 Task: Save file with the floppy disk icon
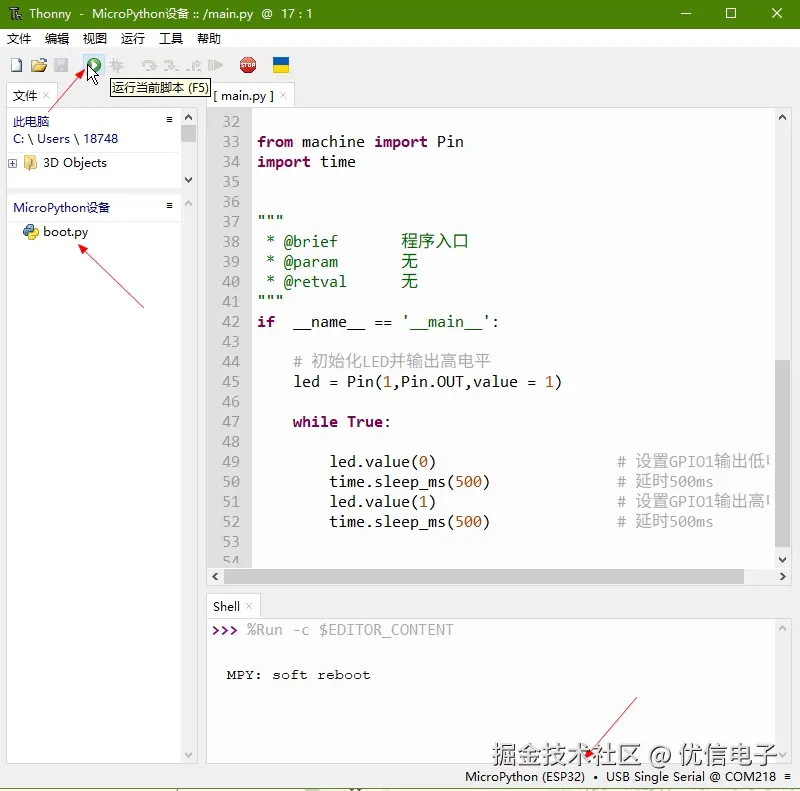pyautogui.click(x=61, y=65)
